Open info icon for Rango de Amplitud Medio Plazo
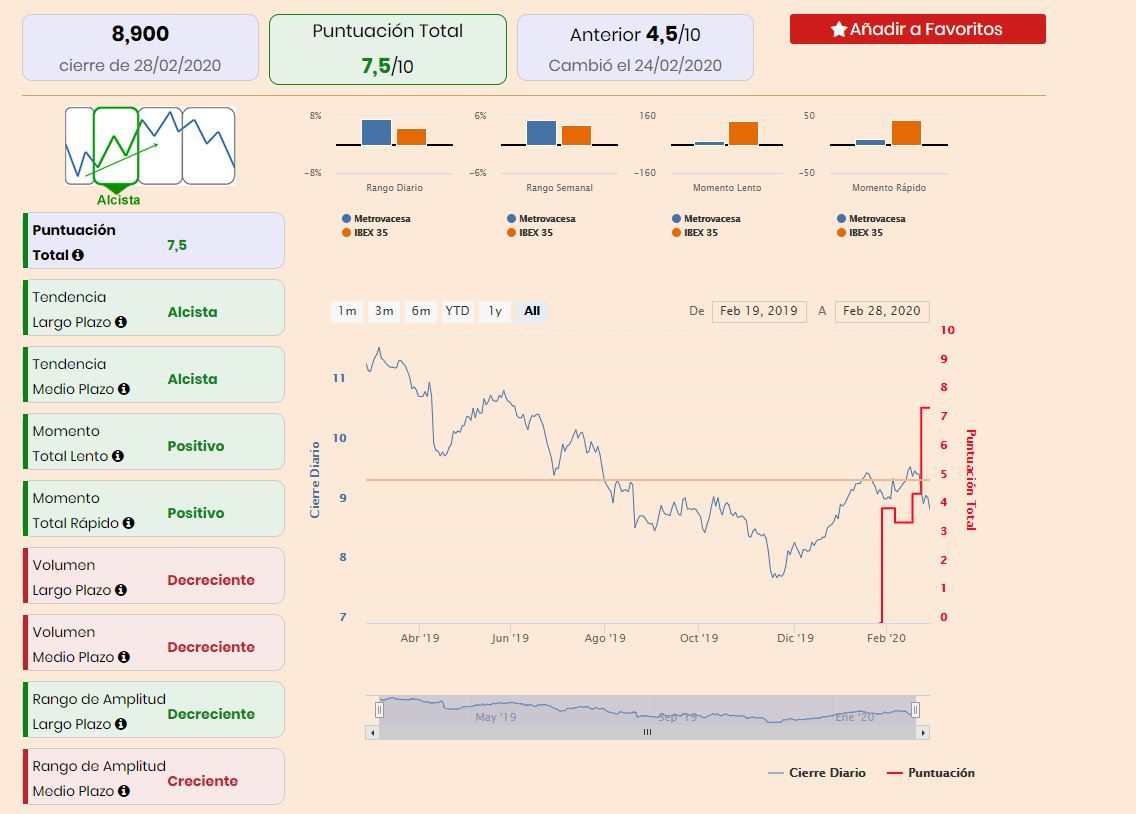Viewport: 1136px width, 814px height. (x=124, y=791)
